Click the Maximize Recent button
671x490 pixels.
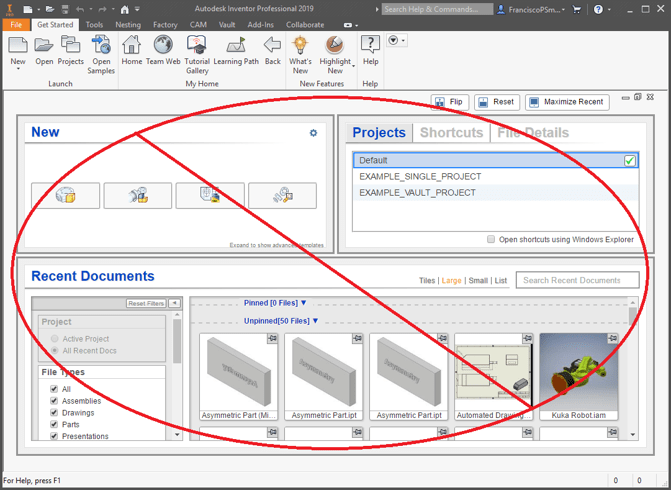(x=567, y=102)
